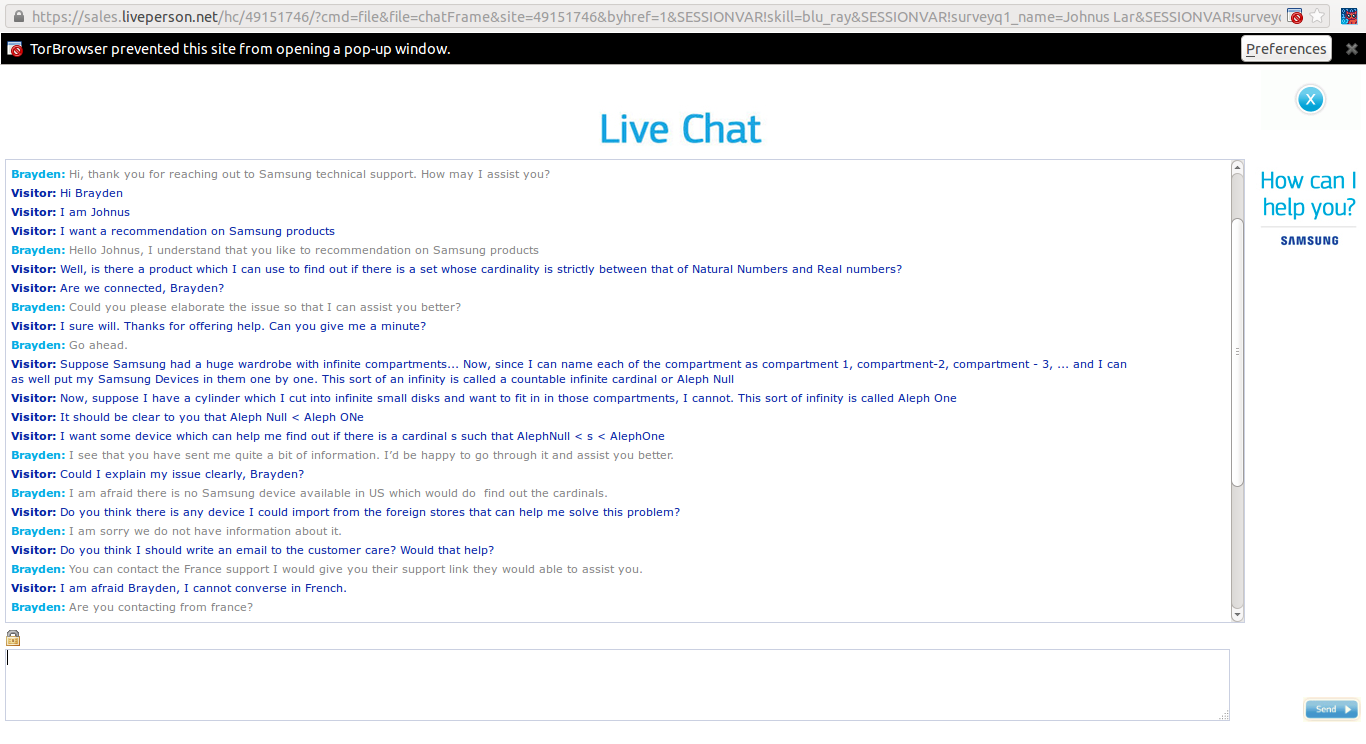Bookmark this page with the star icon
The height and width of the screenshot is (744, 1366).
[1318, 16]
